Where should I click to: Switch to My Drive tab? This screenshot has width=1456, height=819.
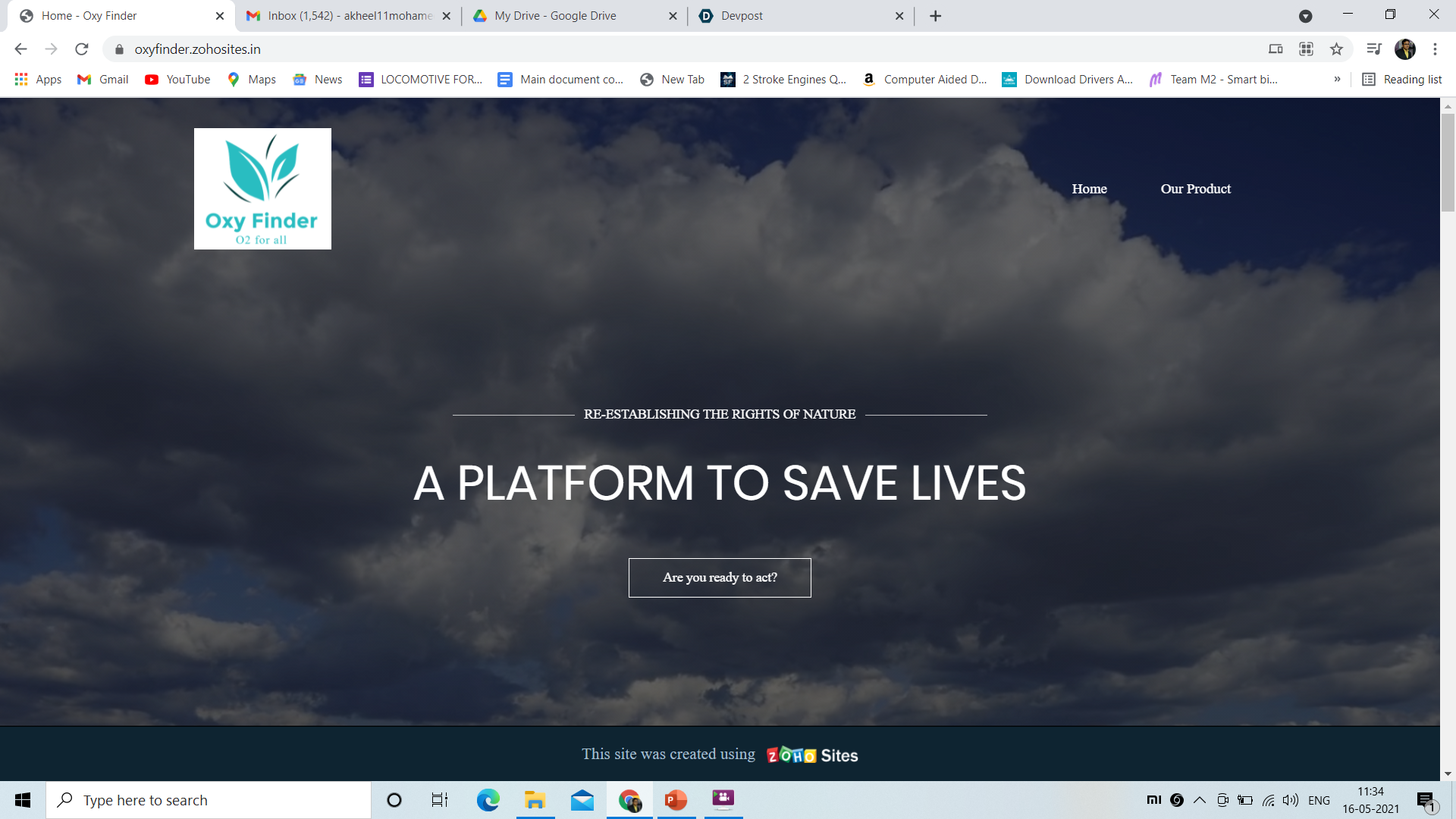coord(569,16)
